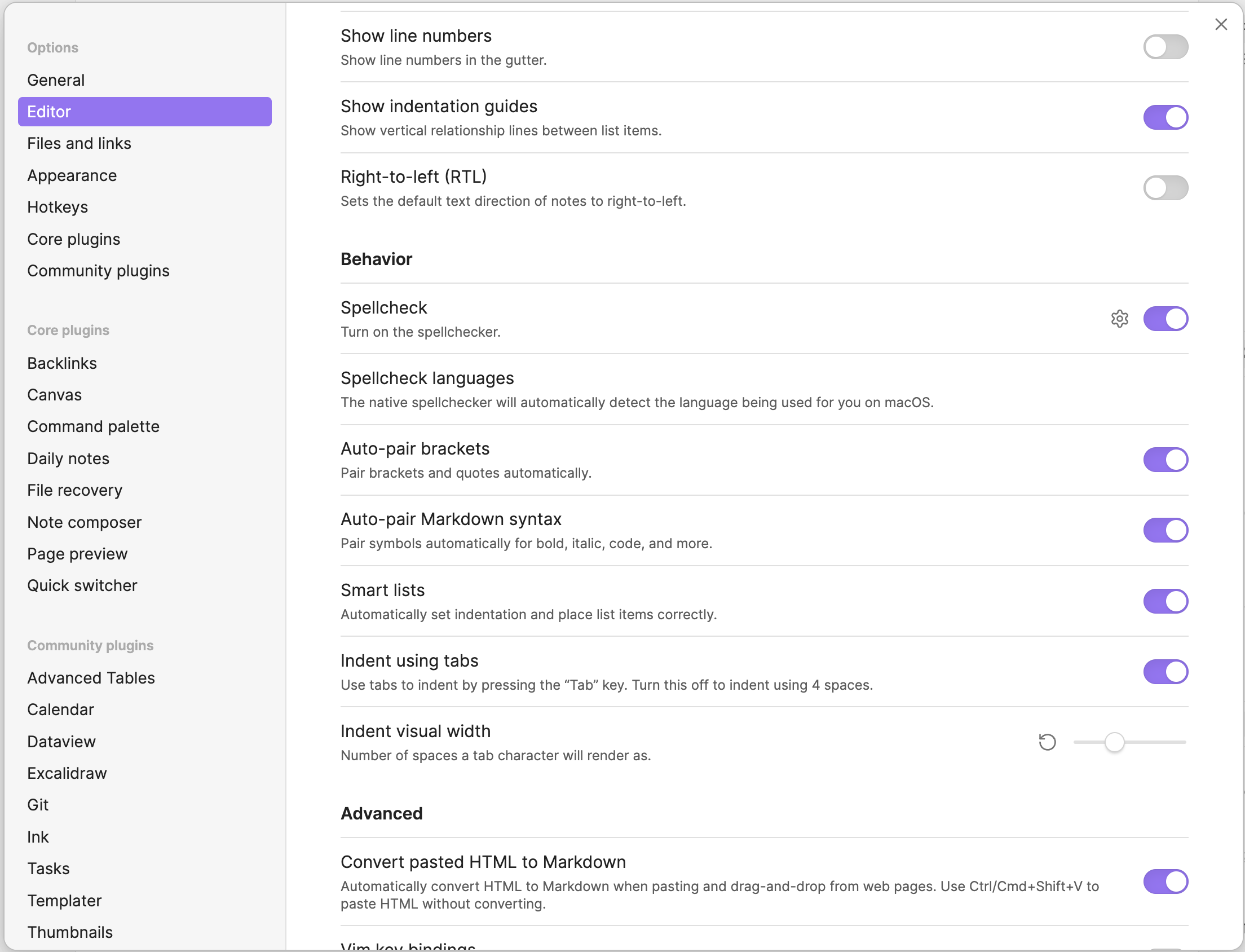Go to Files and links settings
Viewport: 1245px width, 952px height.
pyautogui.click(x=80, y=143)
